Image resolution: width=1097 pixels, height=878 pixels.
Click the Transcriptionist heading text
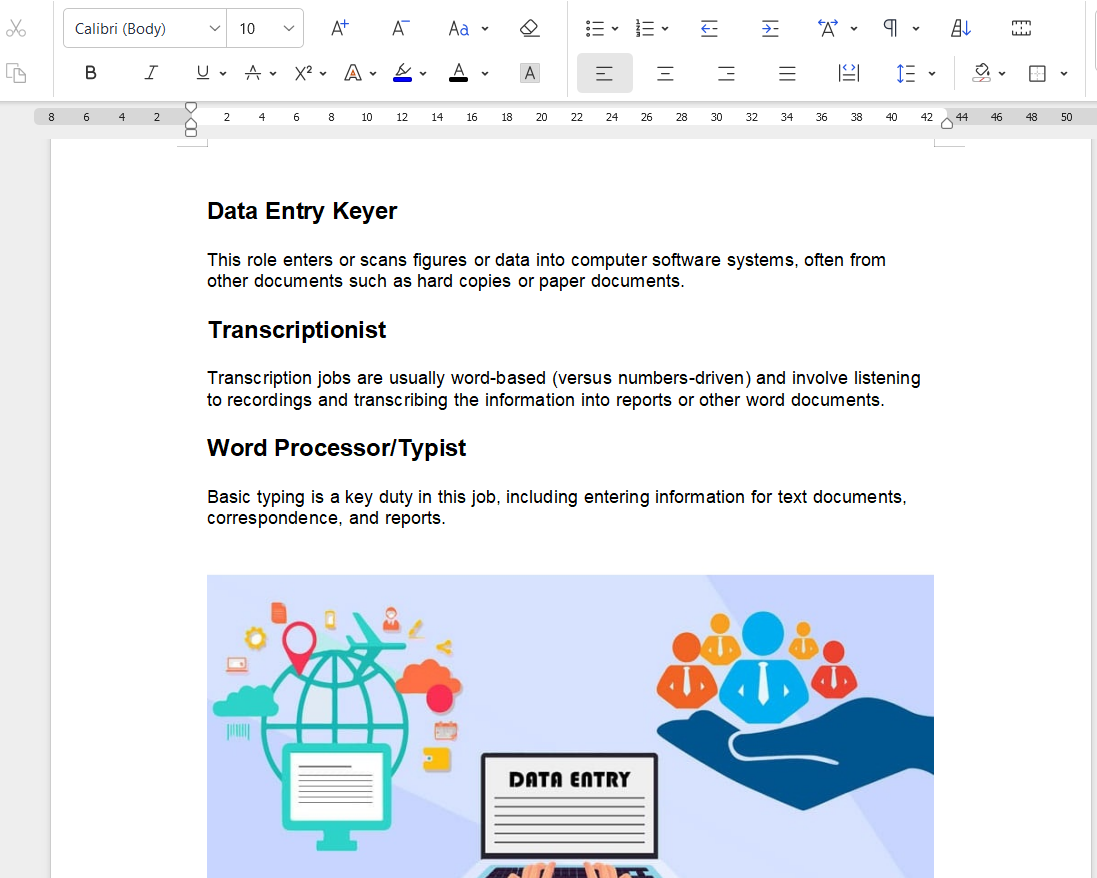pos(297,330)
